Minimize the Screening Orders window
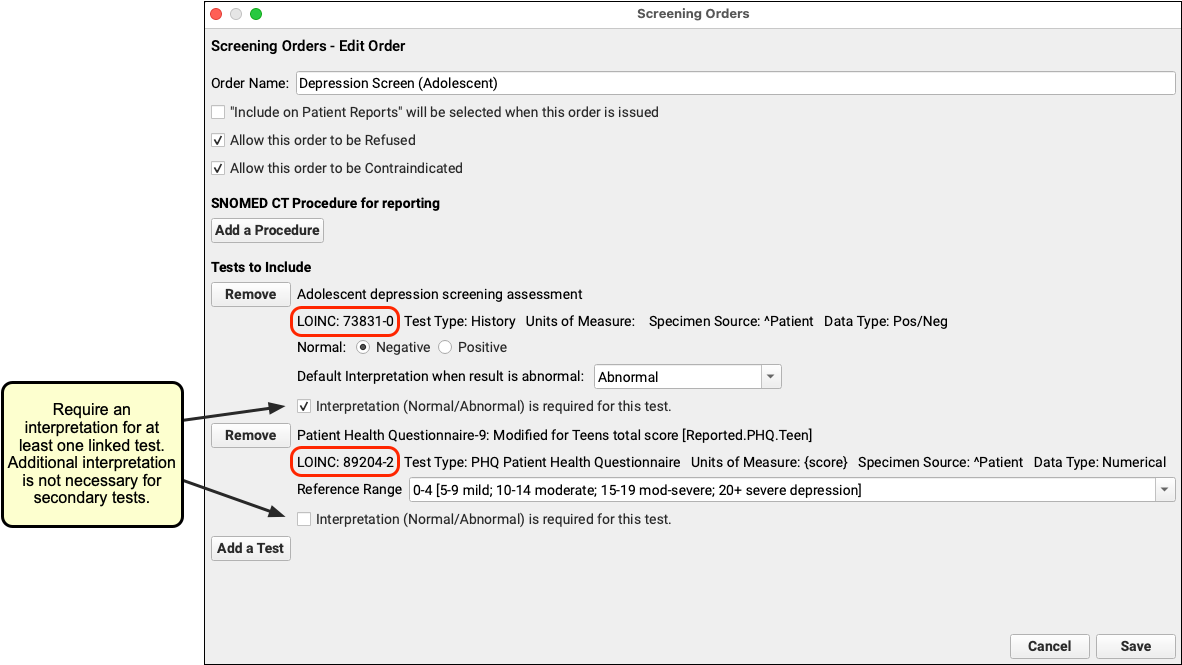Screen dimensions: 1182x665 pos(236,14)
